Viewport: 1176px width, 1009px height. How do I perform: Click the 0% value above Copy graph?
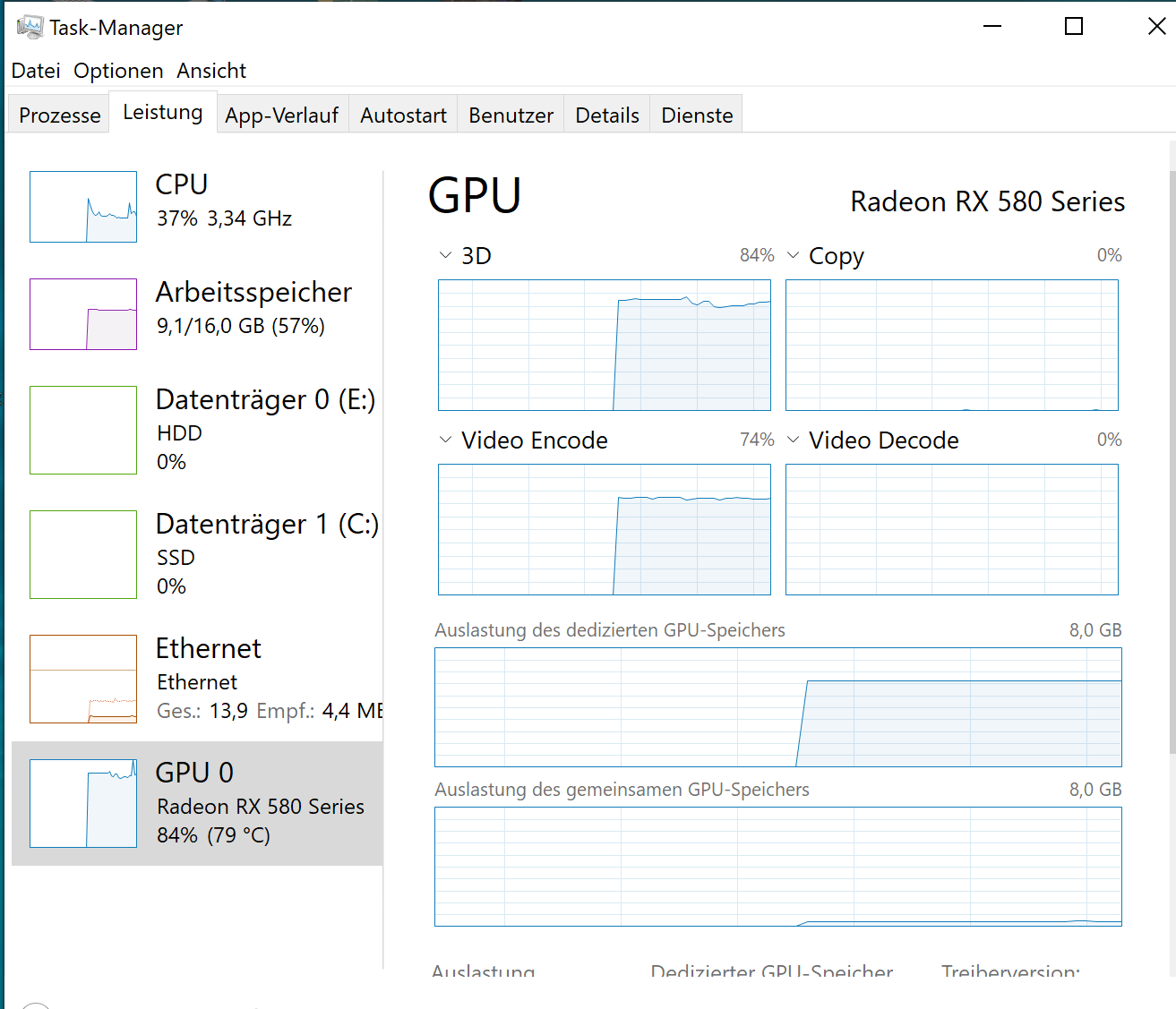(x=1110, y=255)
